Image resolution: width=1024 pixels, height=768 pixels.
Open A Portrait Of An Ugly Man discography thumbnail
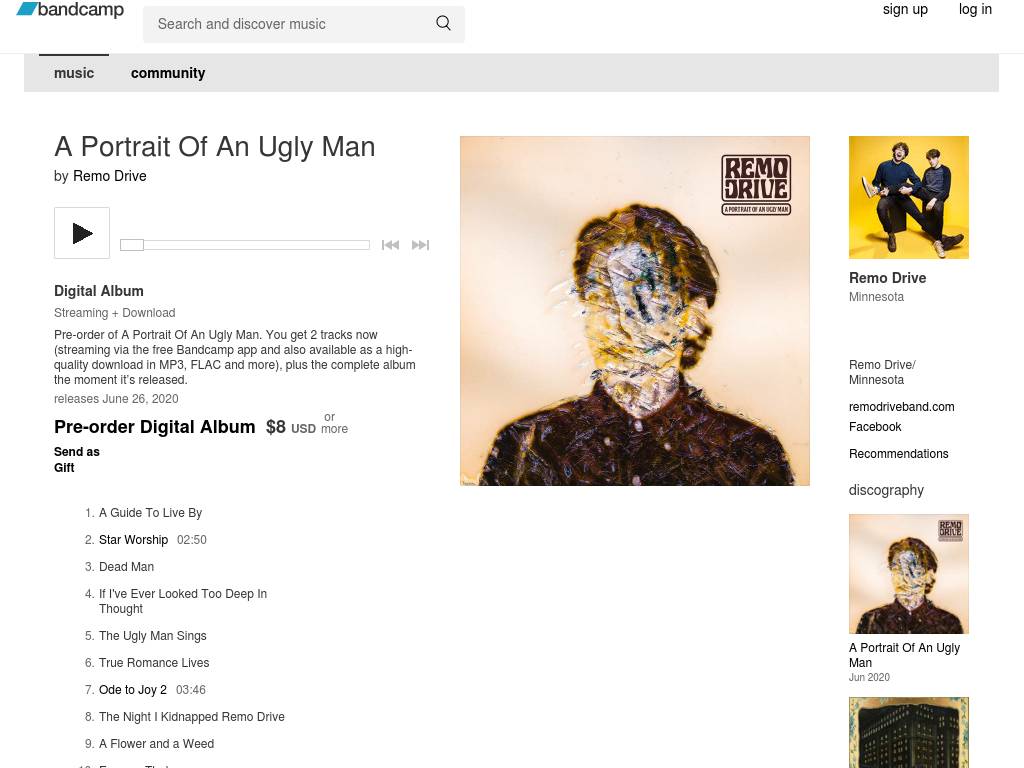[909, 574]
